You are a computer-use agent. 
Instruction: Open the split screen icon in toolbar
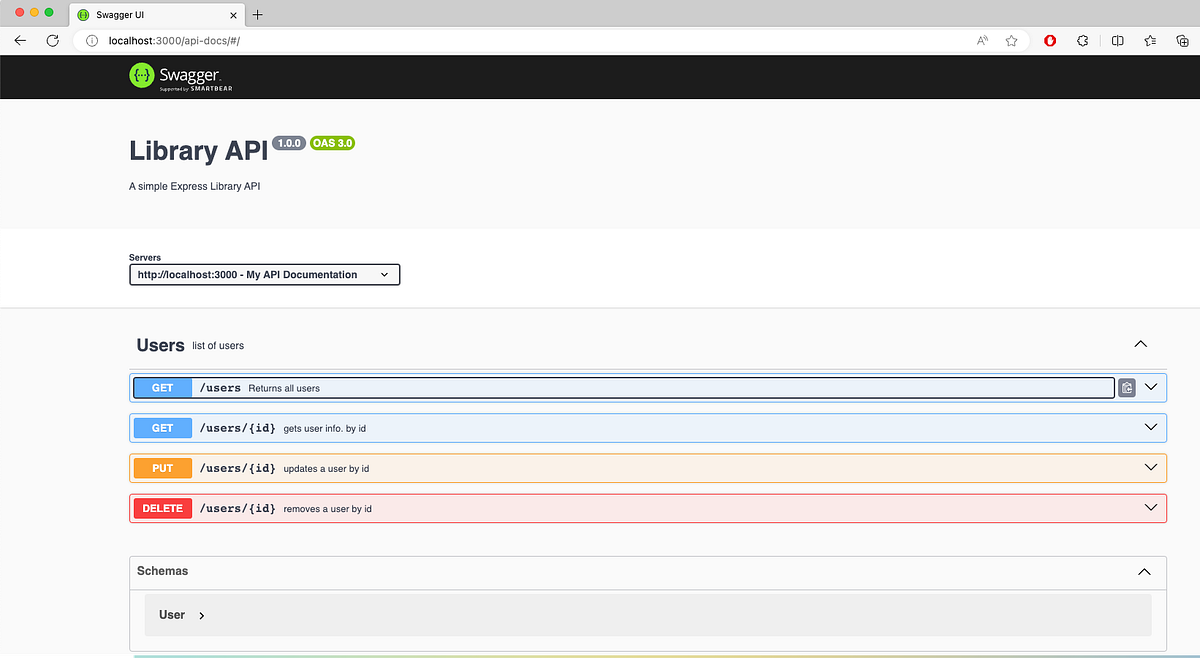(x=1117, y=40)
